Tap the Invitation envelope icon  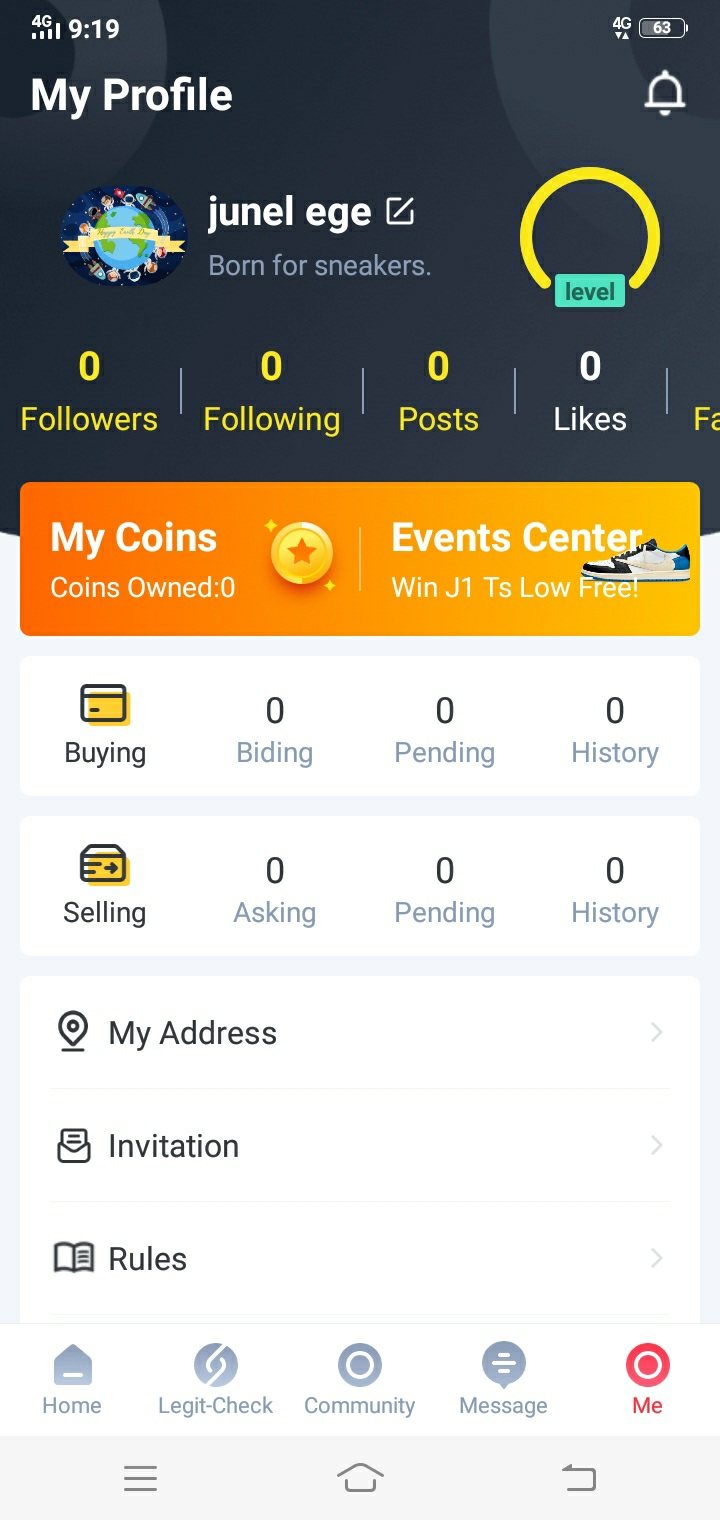click(x=73, y=1146)
